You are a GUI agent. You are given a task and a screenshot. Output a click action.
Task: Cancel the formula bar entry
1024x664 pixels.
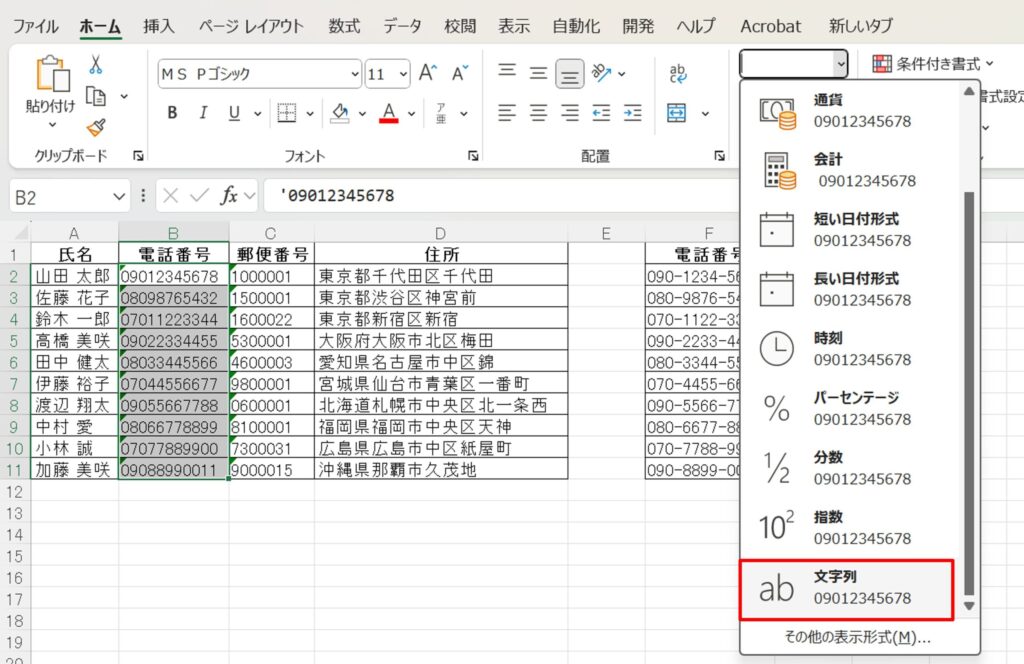[170, 195]
